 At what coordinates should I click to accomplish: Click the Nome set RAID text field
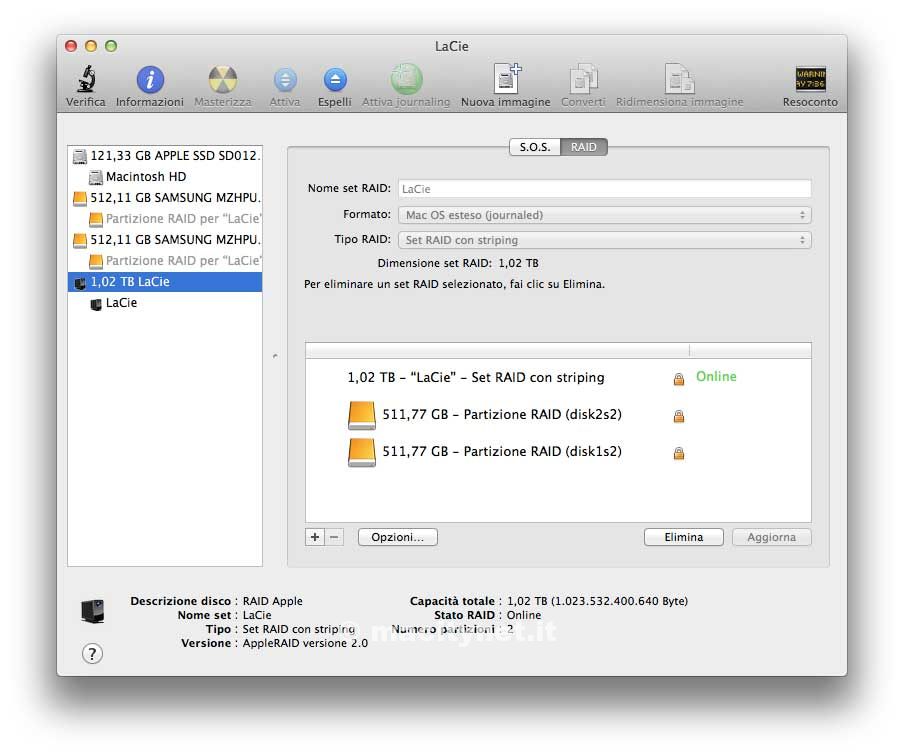(x=604, y=188)
